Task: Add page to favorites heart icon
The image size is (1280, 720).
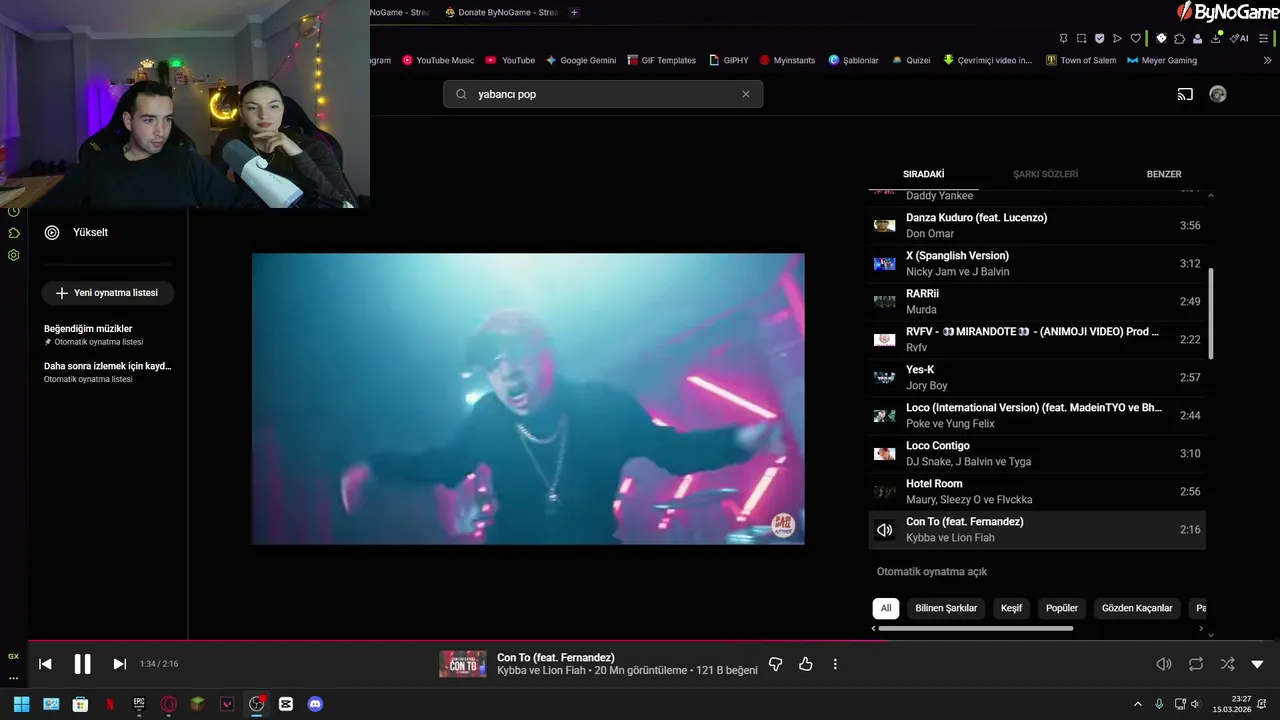Action: coord(1136,38)
